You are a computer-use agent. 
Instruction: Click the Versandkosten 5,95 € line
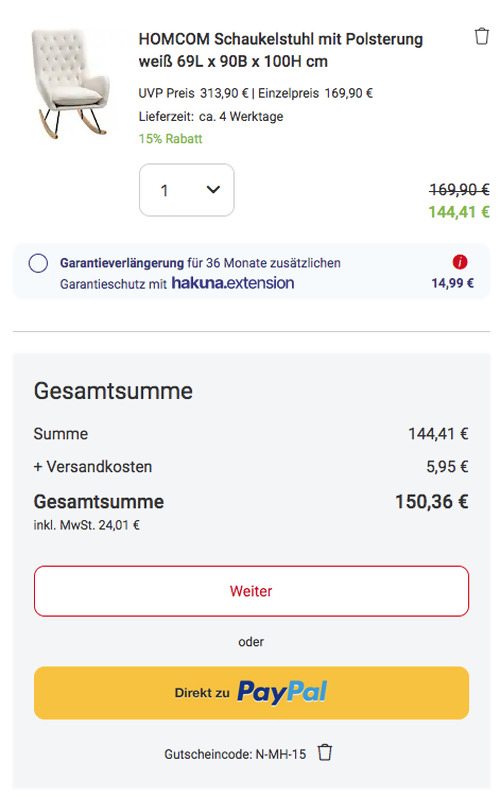coord(251,467)
